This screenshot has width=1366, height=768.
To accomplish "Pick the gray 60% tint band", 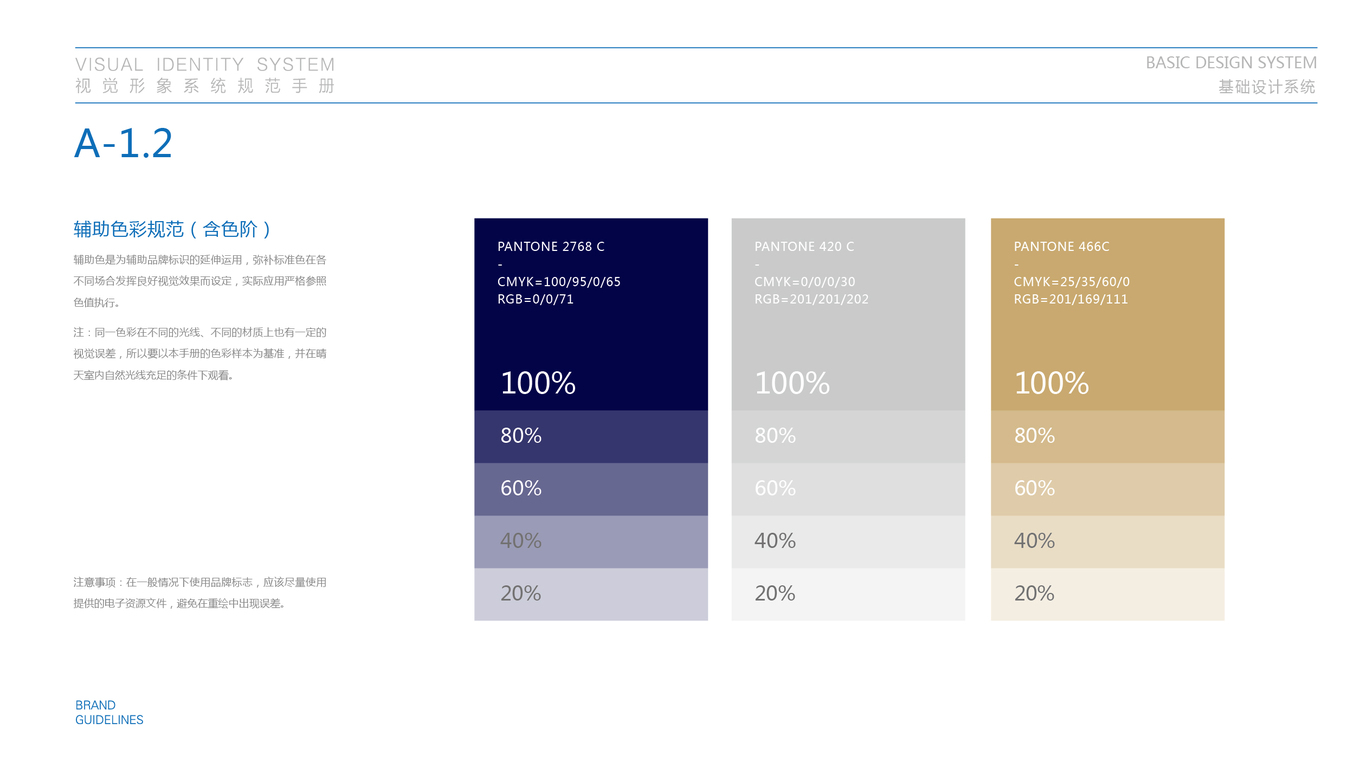I will (848, 489).
